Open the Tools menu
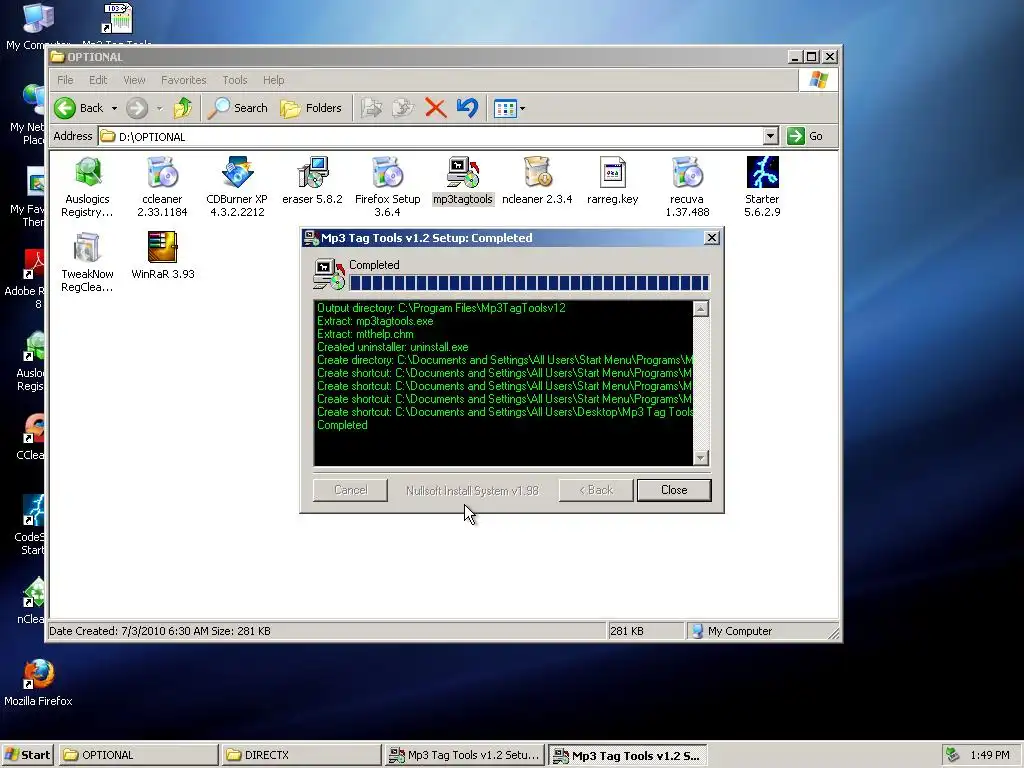The height and width of the screenshot is (768, 1024). pyautogui.click(x=234, y=80)
